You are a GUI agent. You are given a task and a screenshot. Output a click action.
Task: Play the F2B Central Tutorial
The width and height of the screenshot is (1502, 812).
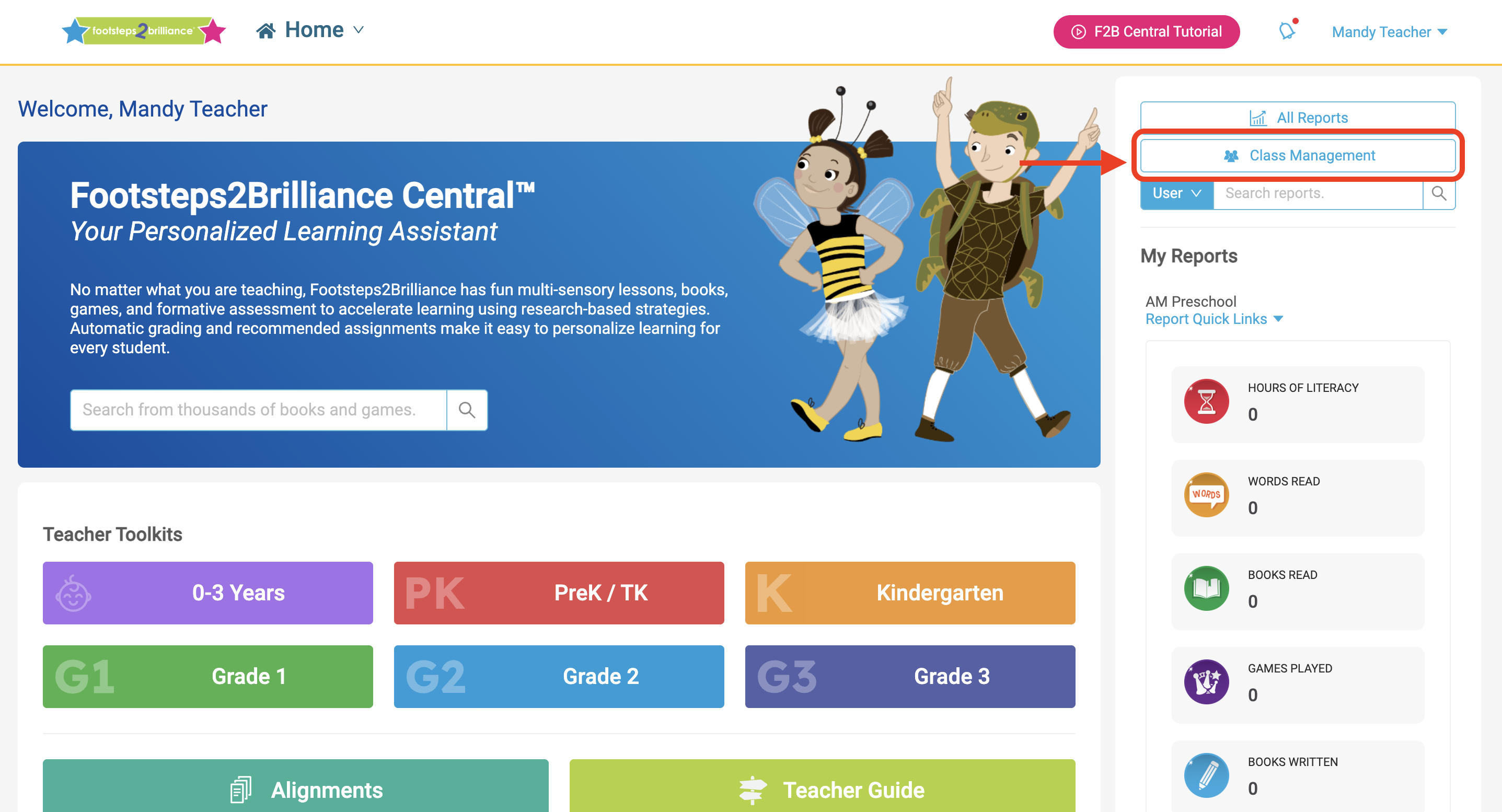point(1146,32)
